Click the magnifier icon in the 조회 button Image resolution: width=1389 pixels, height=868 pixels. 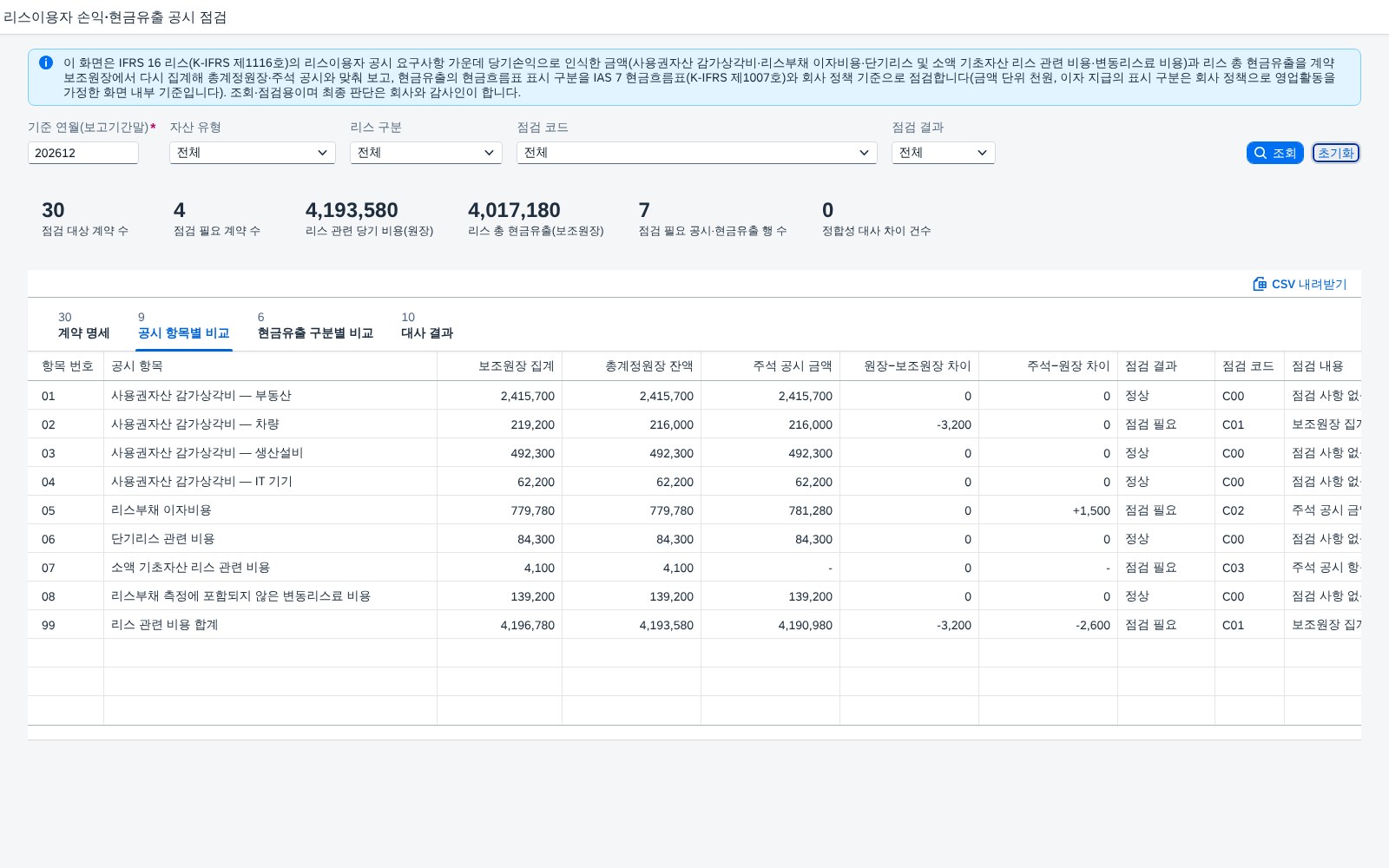(x=1261, y=153)
